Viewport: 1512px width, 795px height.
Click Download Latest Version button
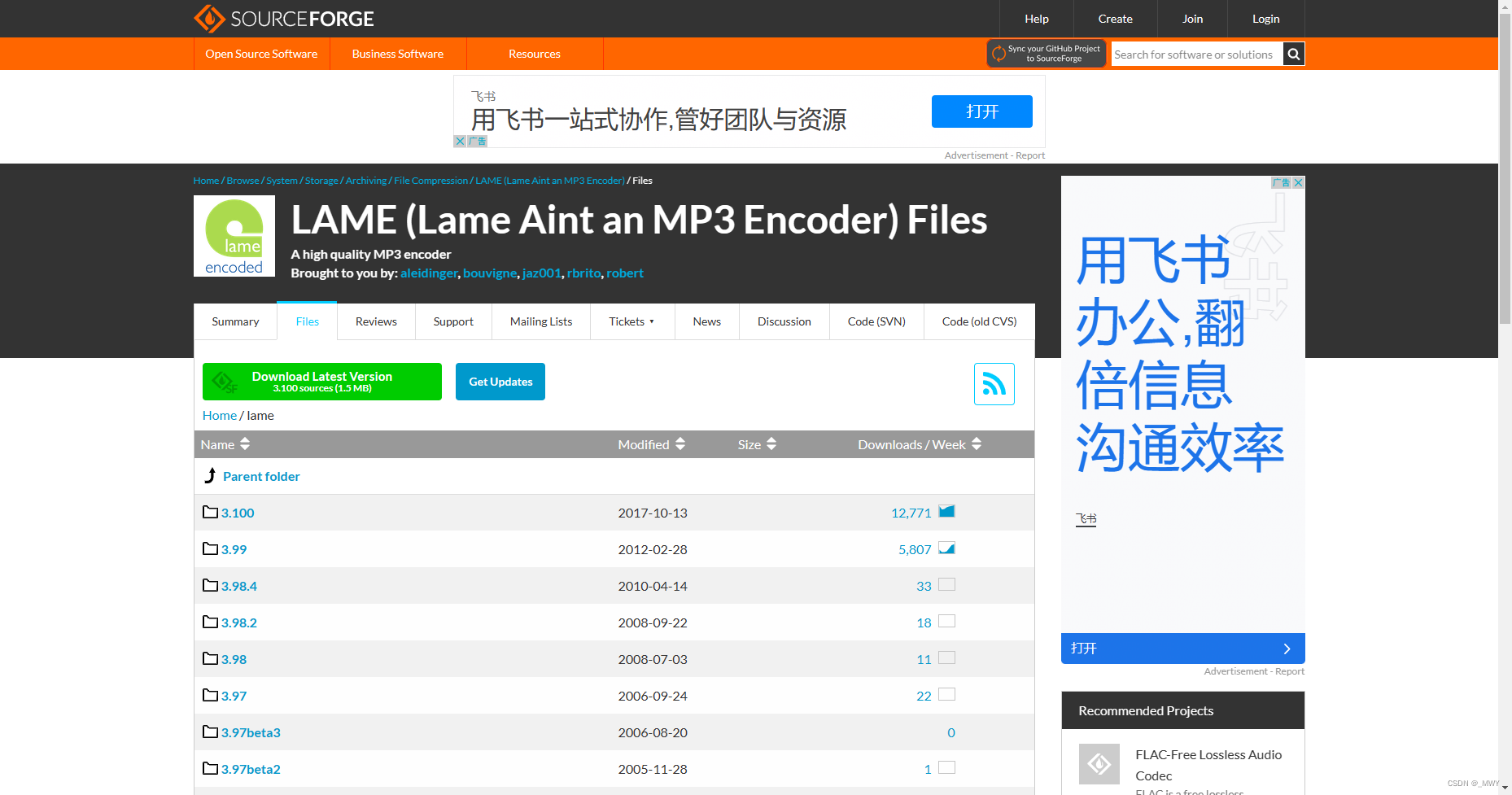(x=322, y=382)
